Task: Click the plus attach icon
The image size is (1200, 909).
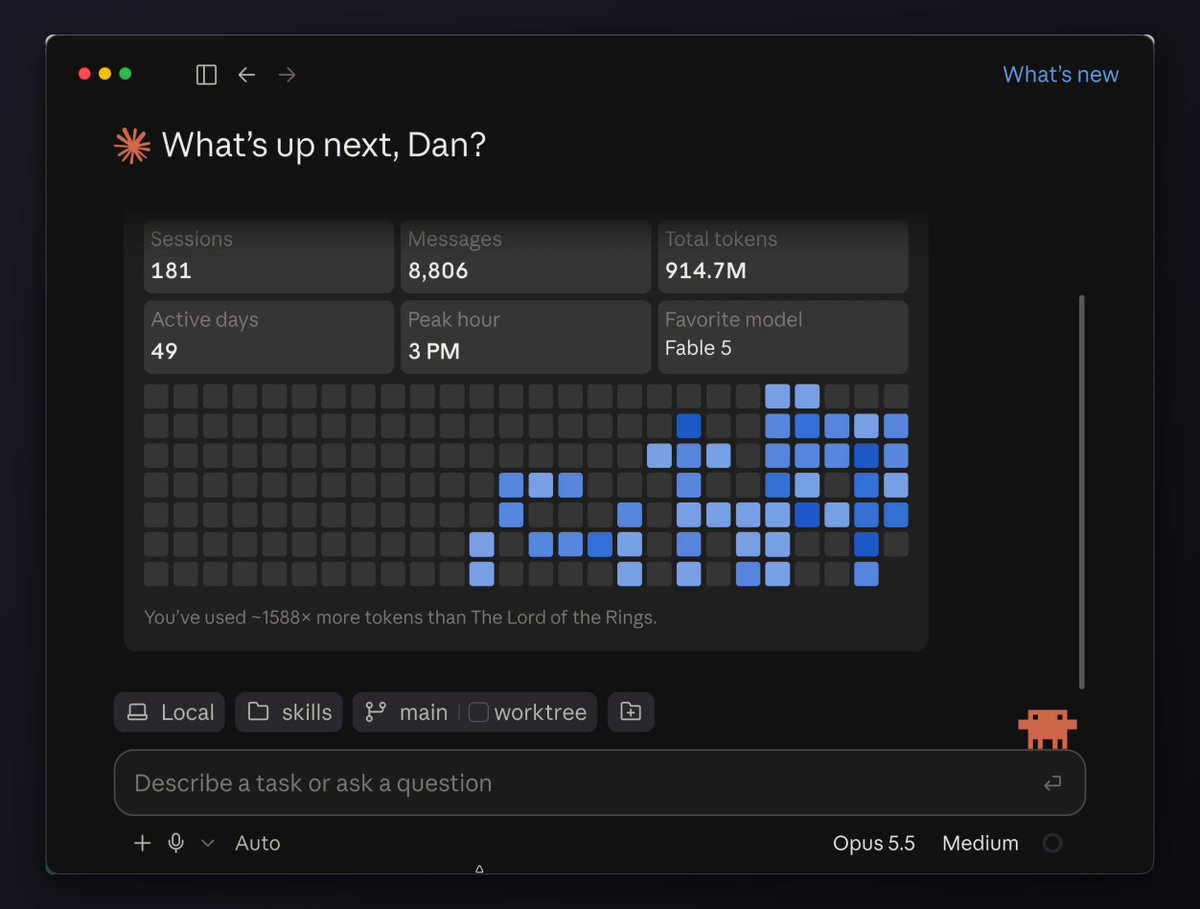Action: point(142,843)
